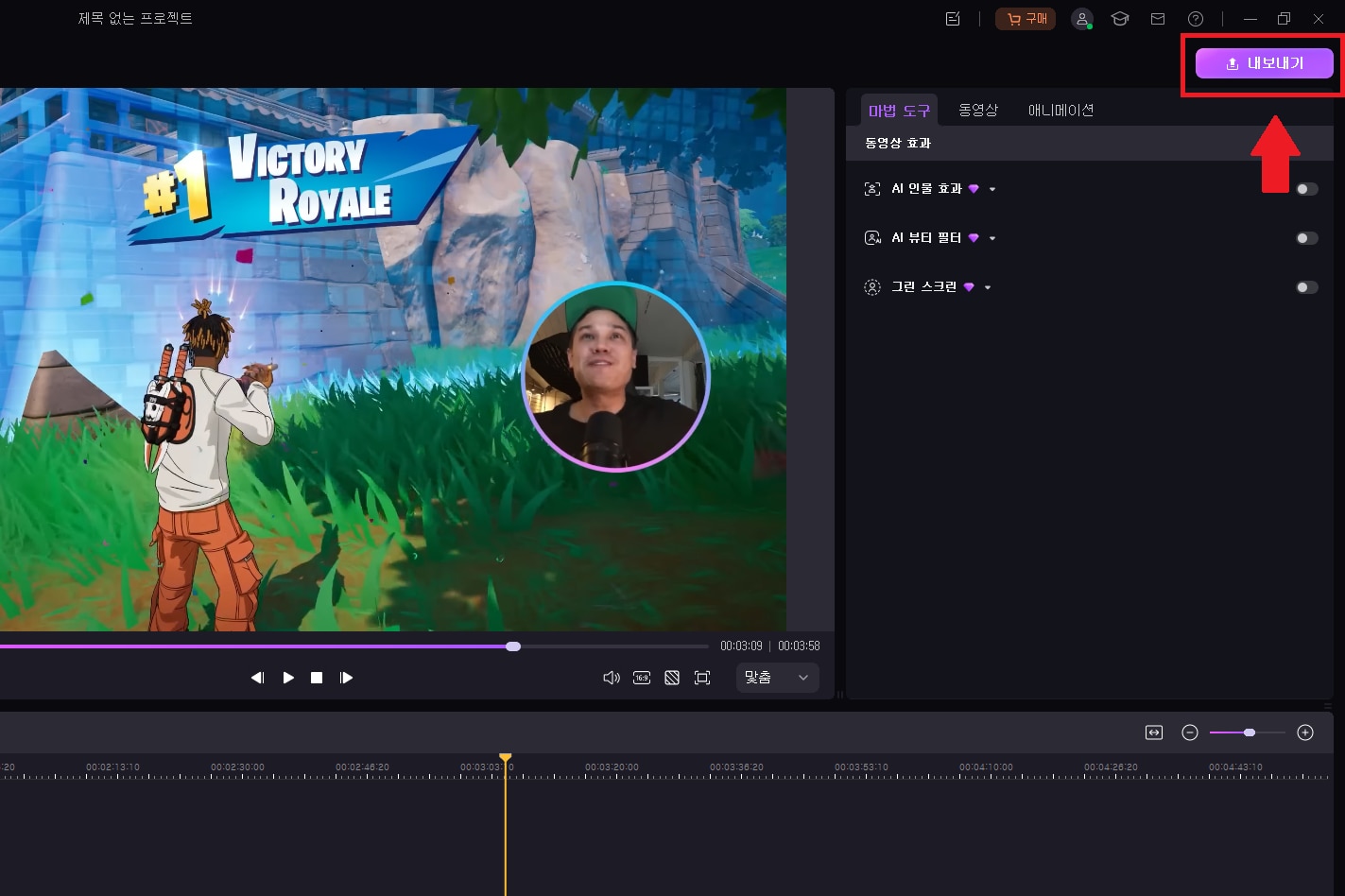Open the 맞춤 zoom fit dropdown
The width and height of the screenshot is (1345, 896).
pos(777,678)
